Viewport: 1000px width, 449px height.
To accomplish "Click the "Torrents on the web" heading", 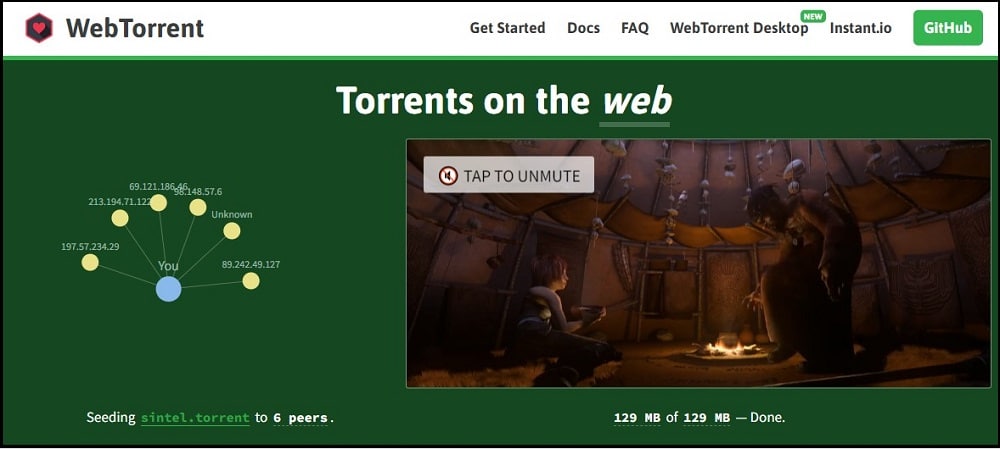I will (x=504, y=101).
